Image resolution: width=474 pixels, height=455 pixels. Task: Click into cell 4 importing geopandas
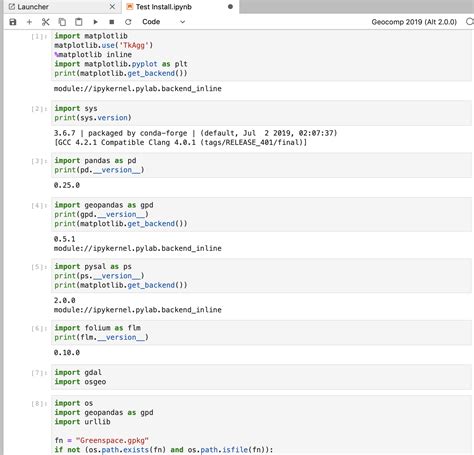(261, 214)
